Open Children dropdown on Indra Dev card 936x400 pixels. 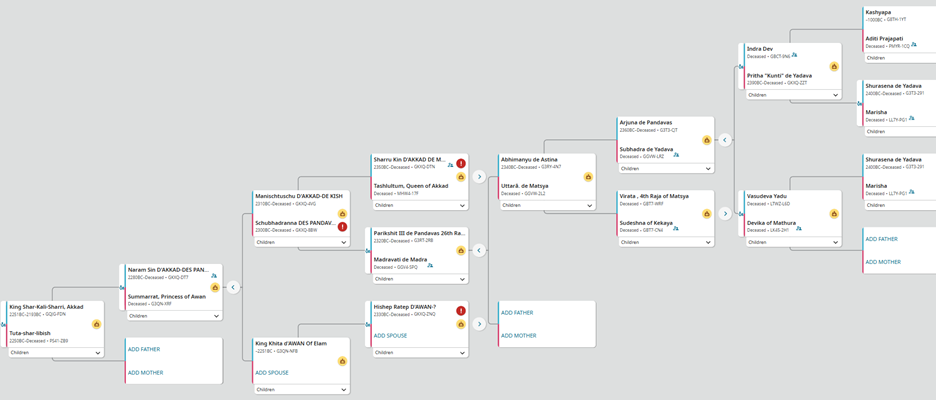pos(833,95)
